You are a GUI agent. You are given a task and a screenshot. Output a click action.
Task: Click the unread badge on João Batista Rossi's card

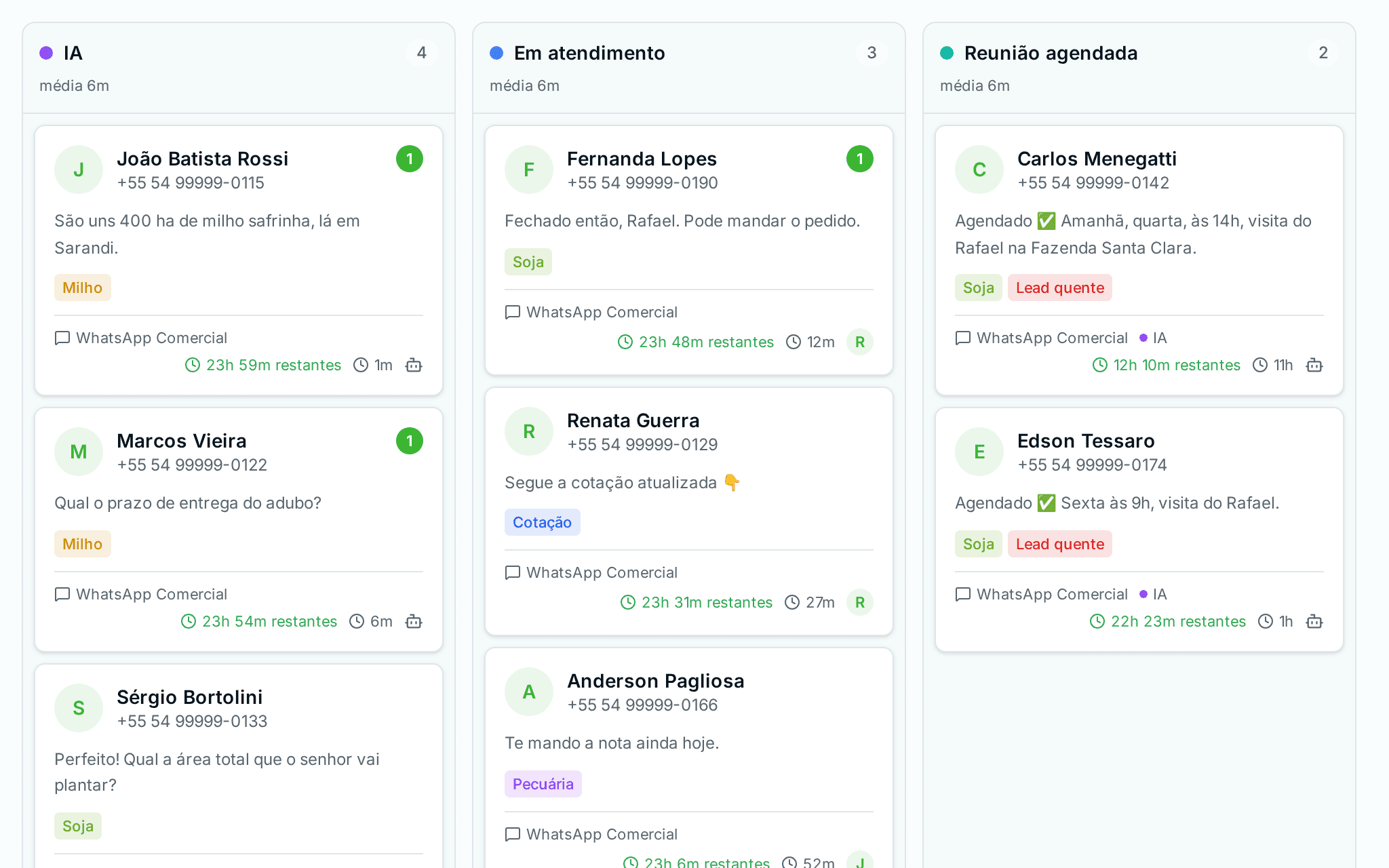click(x=410, y=159)
